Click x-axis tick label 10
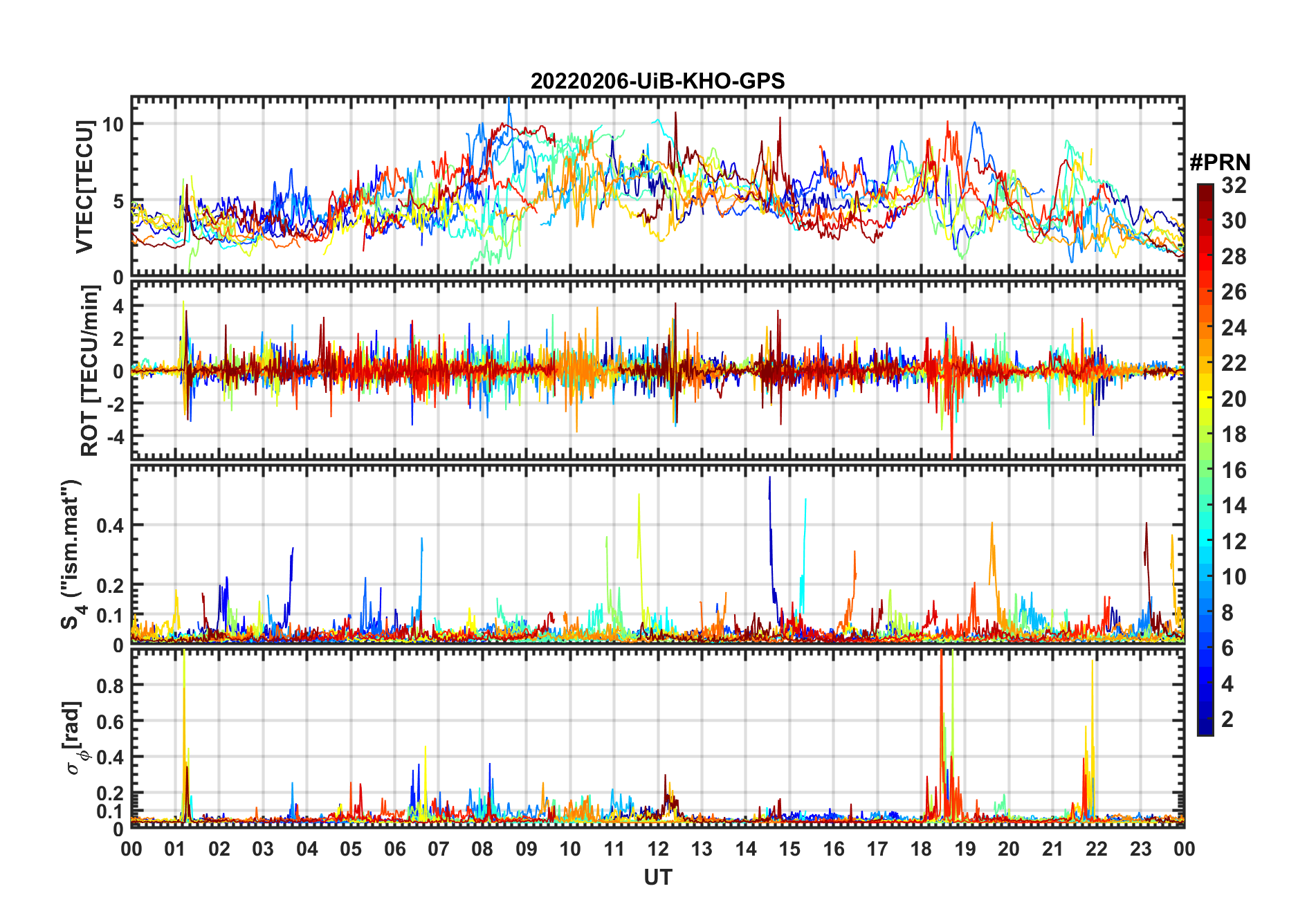The image size is (1316, 920). 570,849
